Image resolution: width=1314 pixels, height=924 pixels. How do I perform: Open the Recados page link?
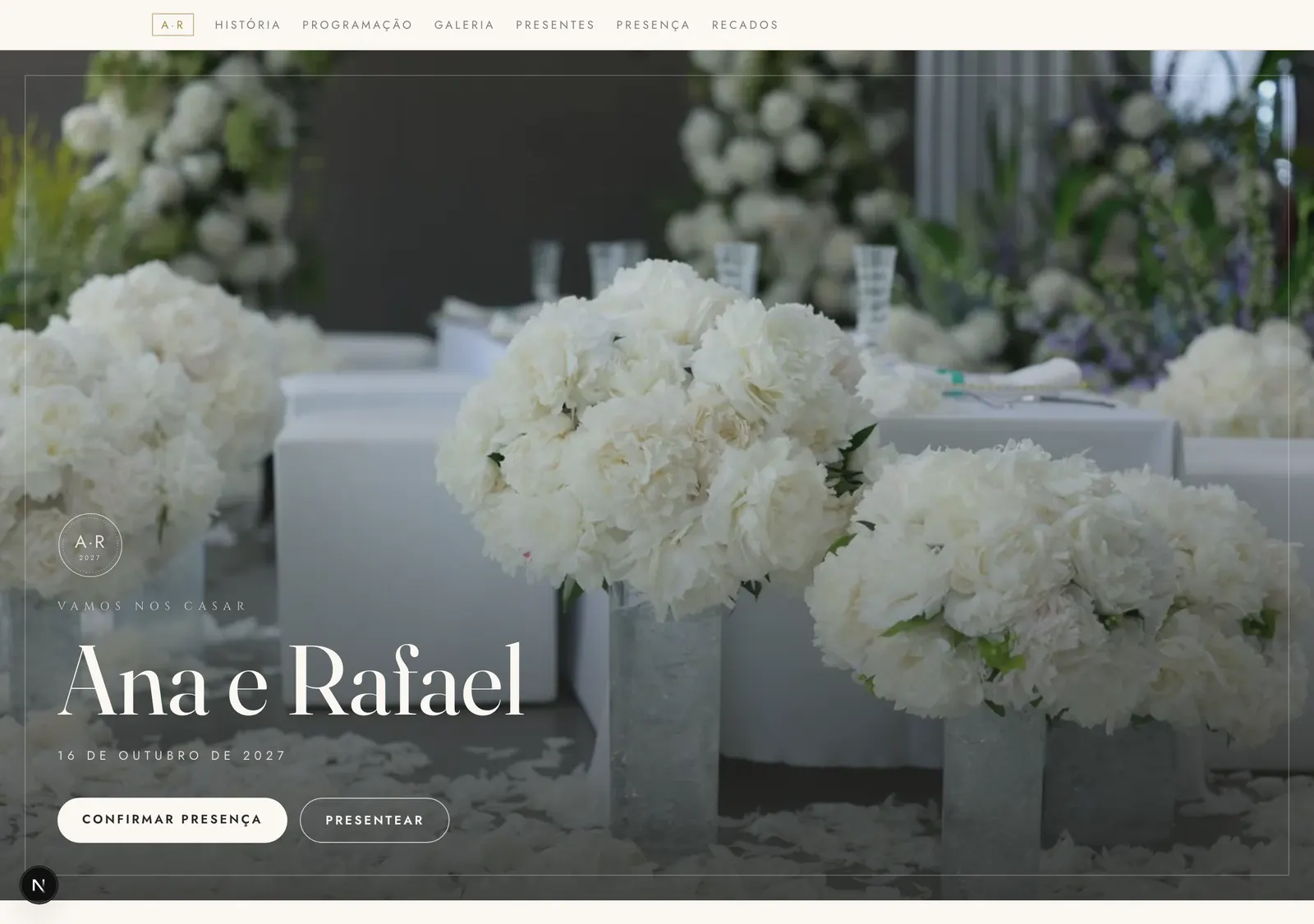(x=745, y=25)
